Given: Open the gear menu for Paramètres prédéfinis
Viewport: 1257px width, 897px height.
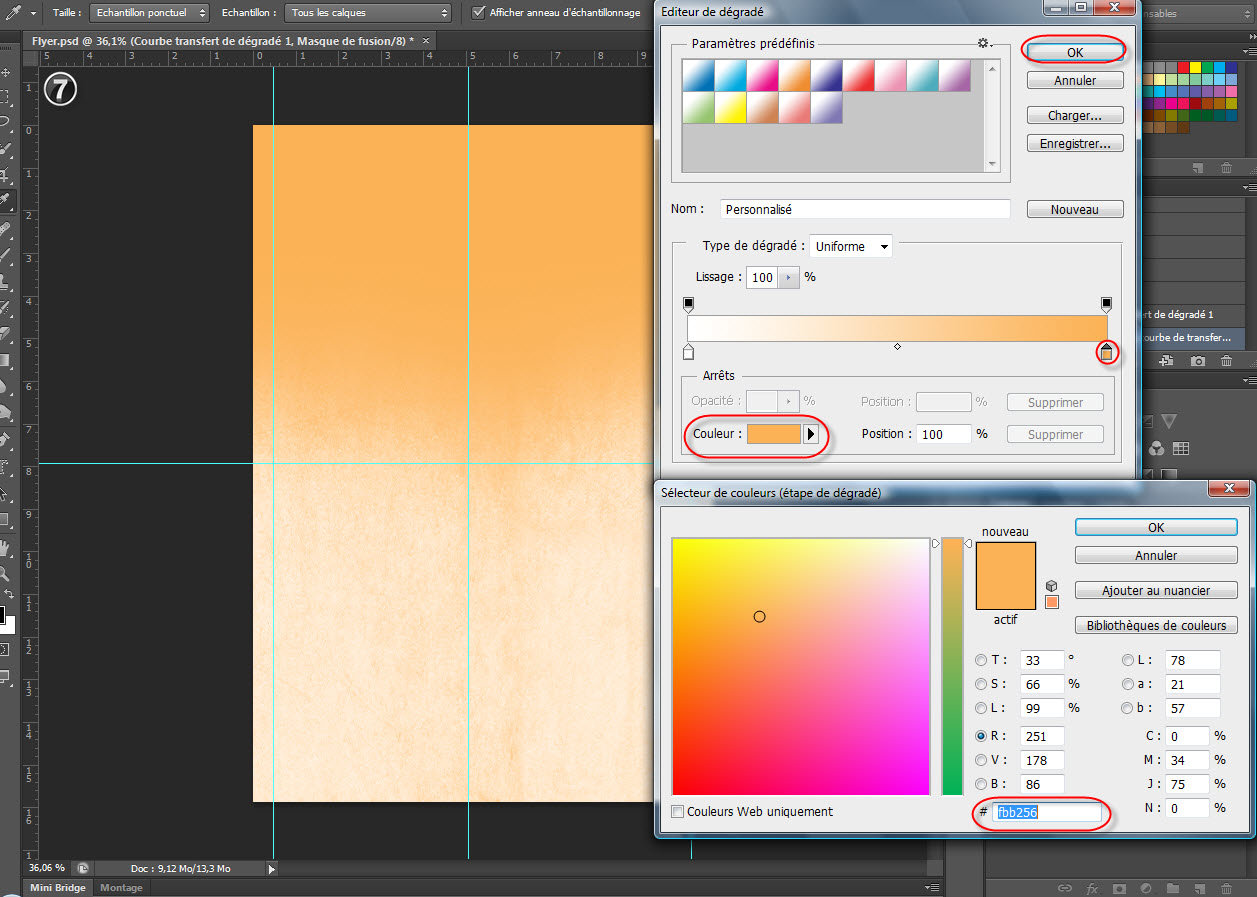Looking at the screenshot, I should click(985, 44).
